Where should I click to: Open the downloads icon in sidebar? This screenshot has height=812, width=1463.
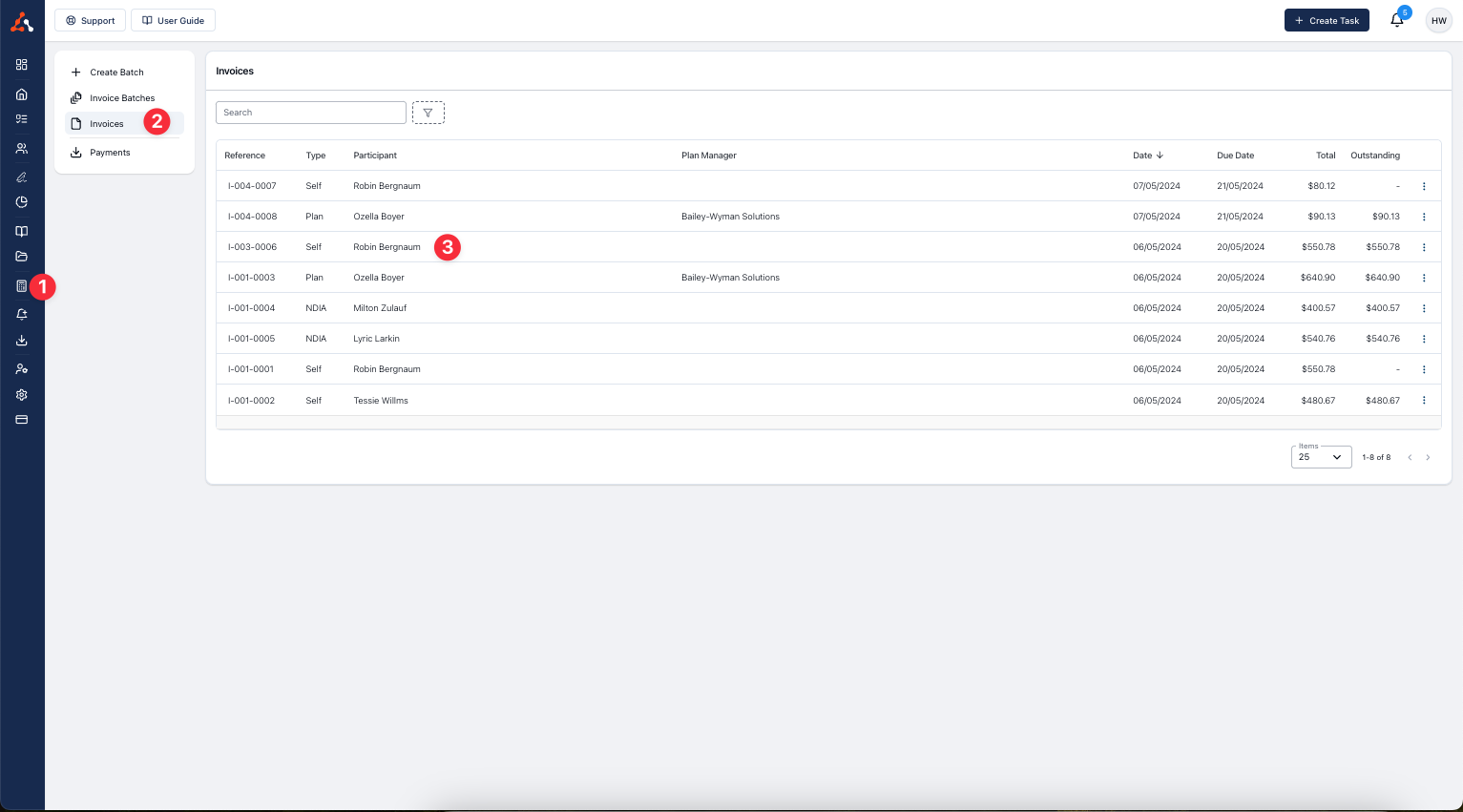(x=22, y=340)
